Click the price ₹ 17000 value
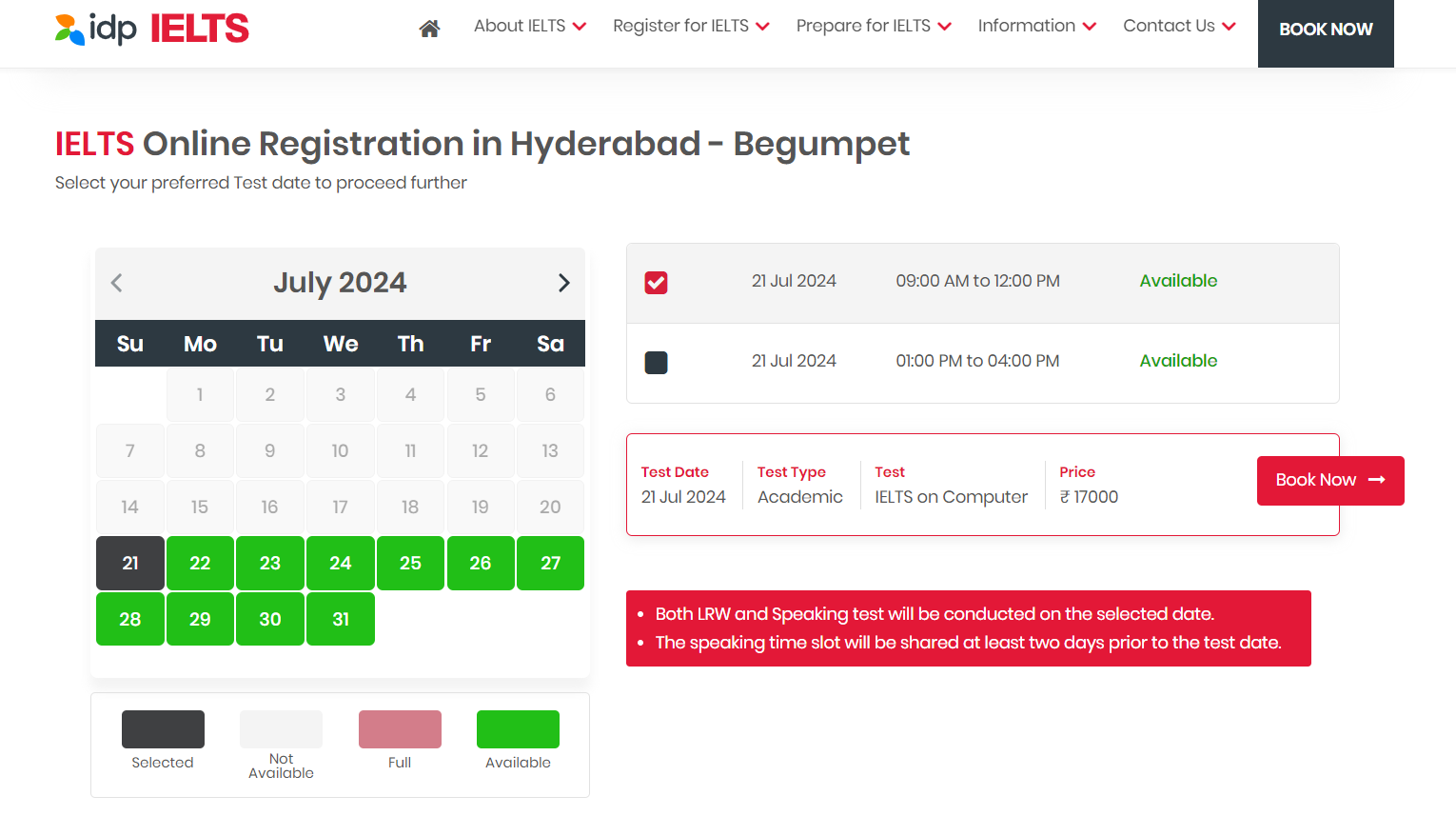Viewport: 1456px width, 816px height. click(x=1089, y=497)
